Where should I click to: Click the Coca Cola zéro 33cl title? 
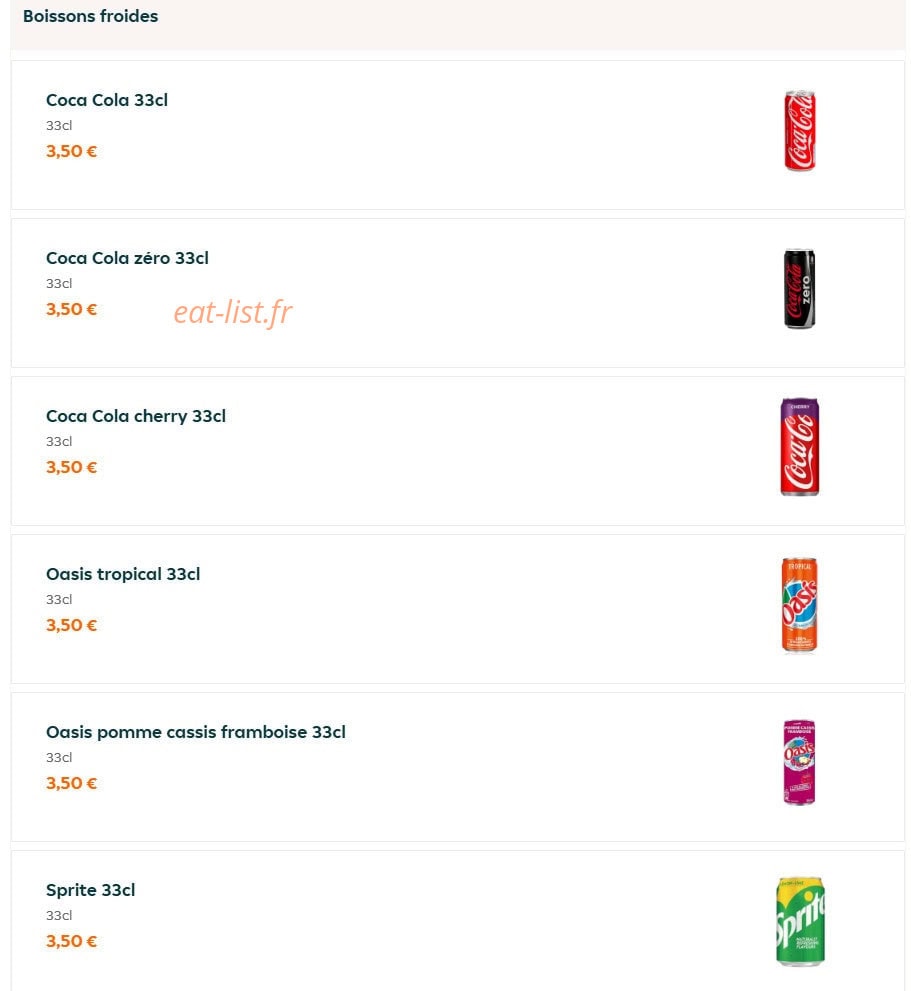click(x=127, y=258)
